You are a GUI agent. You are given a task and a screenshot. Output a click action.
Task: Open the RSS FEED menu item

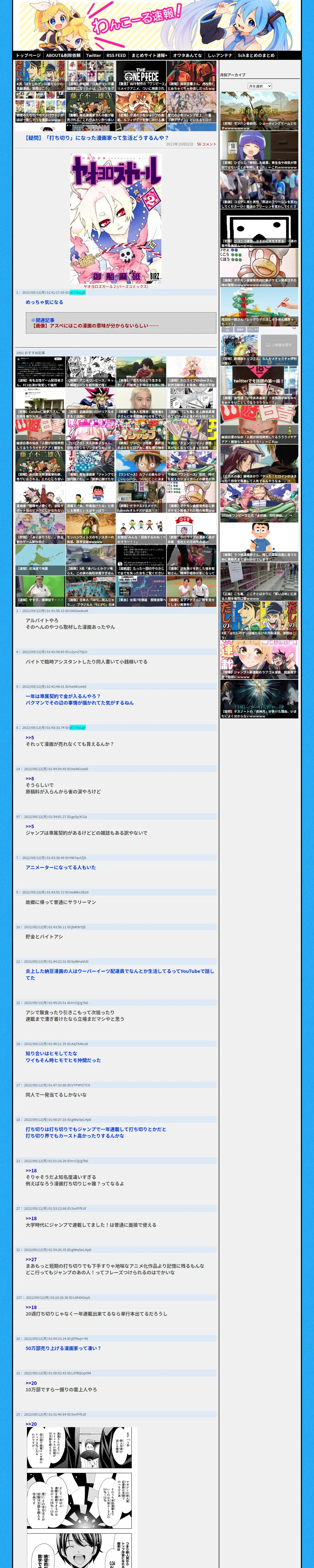pos(116,55)
